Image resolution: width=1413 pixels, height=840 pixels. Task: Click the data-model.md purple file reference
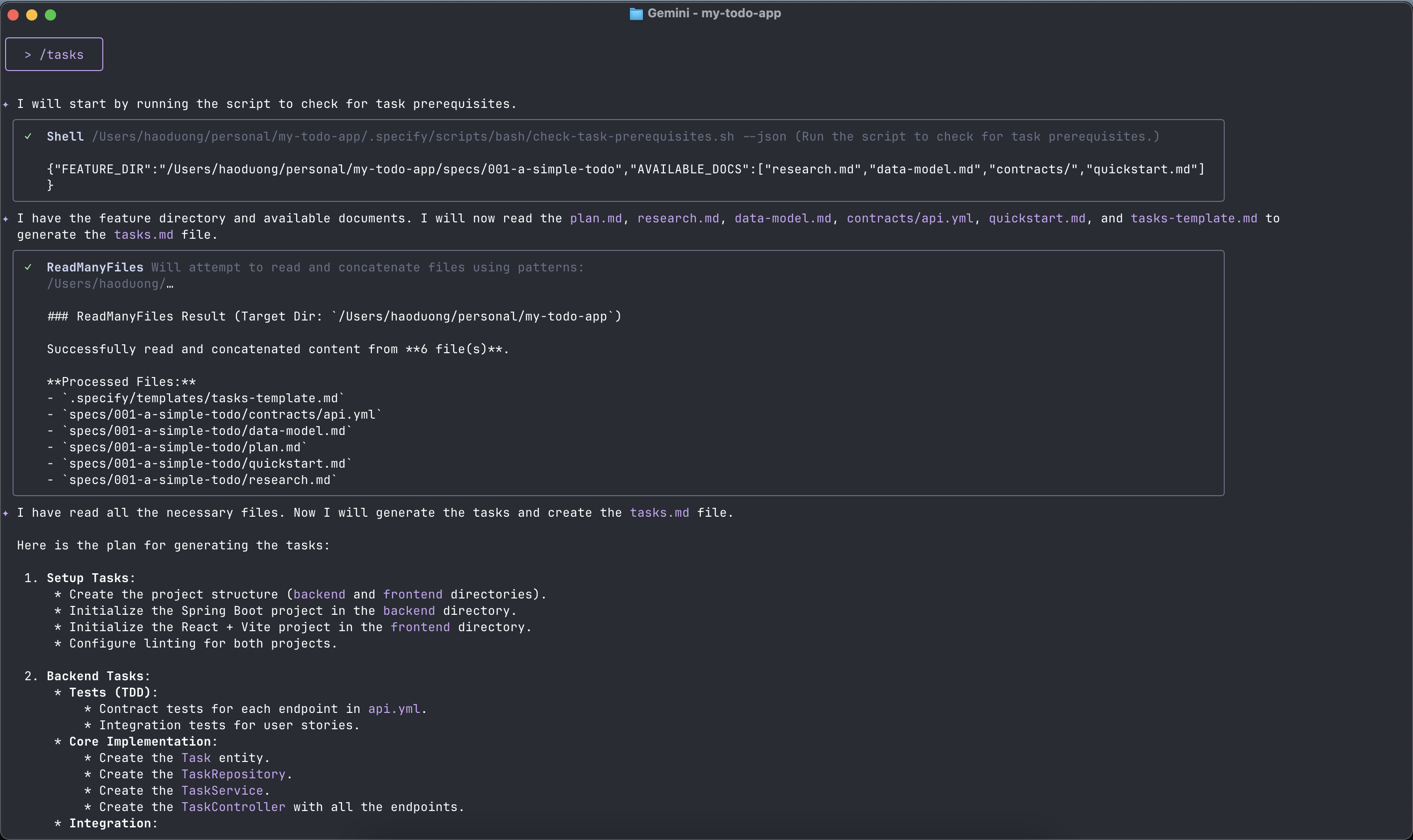[x=783, y=219]
